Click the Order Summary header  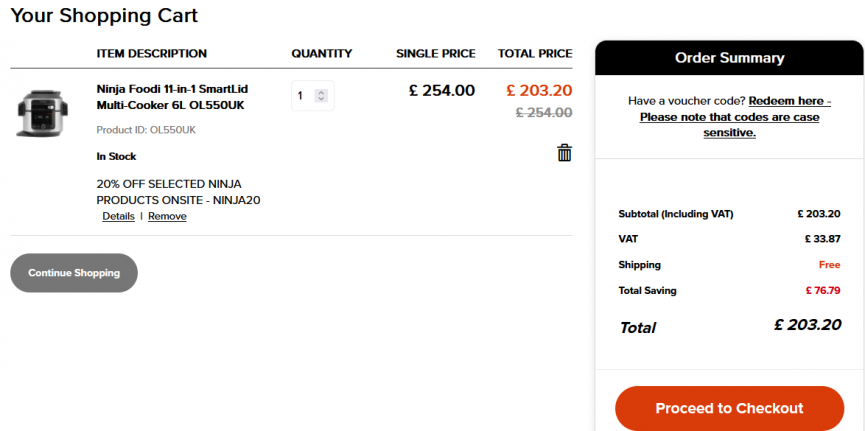[729, 58]
